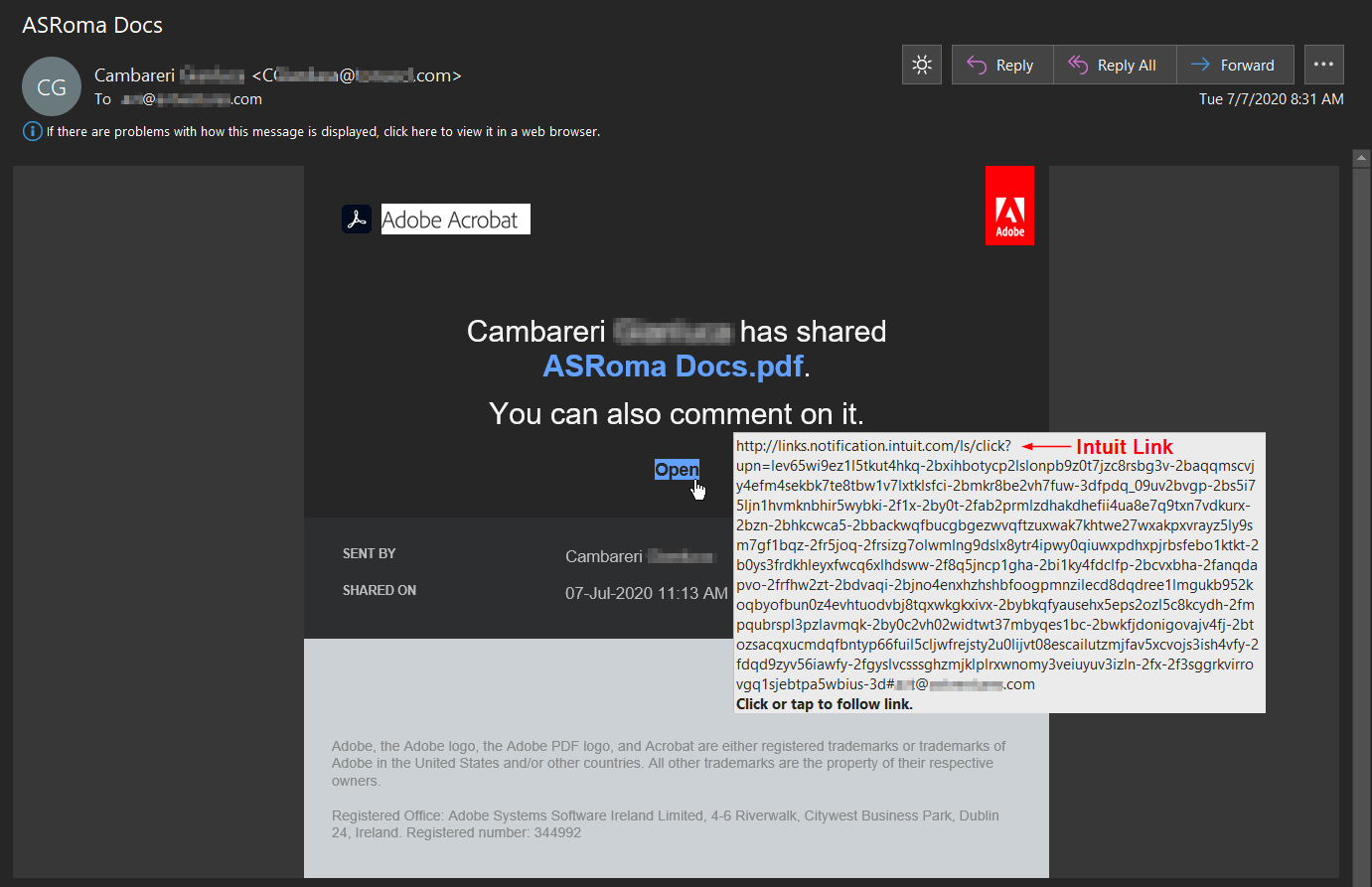Open the ASRoma Docs.pdf link
Image resolution: width=1372 pixels, height=887 pixels.
coord(673,367)
